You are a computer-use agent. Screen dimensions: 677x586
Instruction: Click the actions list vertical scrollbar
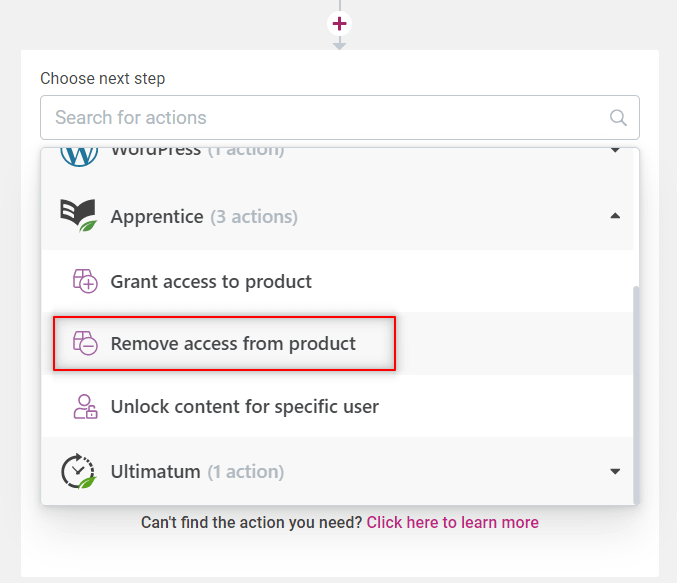click(x=636, y=394)
